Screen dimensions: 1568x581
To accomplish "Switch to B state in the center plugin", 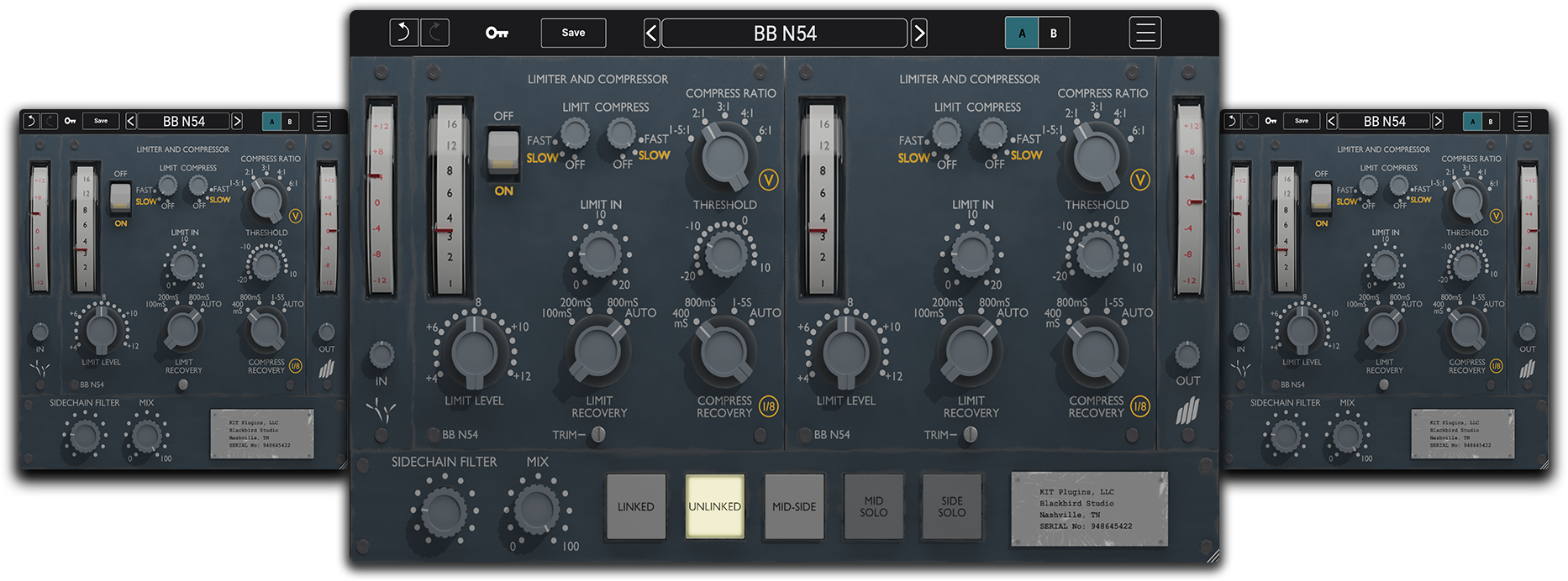I will [1053, 34].
